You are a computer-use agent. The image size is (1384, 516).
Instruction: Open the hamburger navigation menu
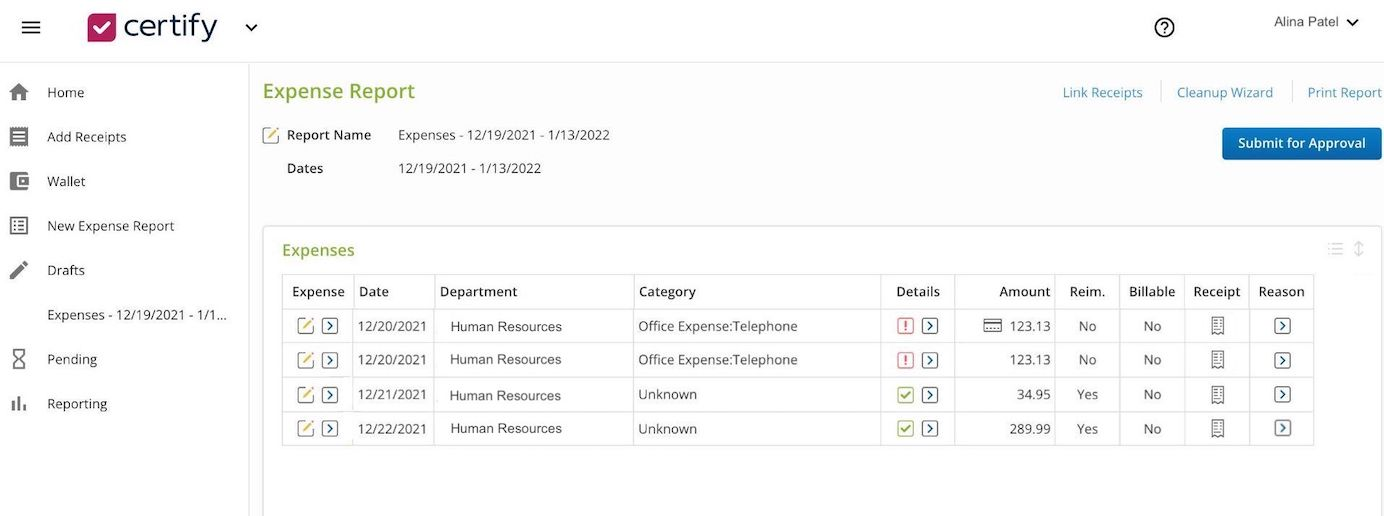tap(31, 27)
